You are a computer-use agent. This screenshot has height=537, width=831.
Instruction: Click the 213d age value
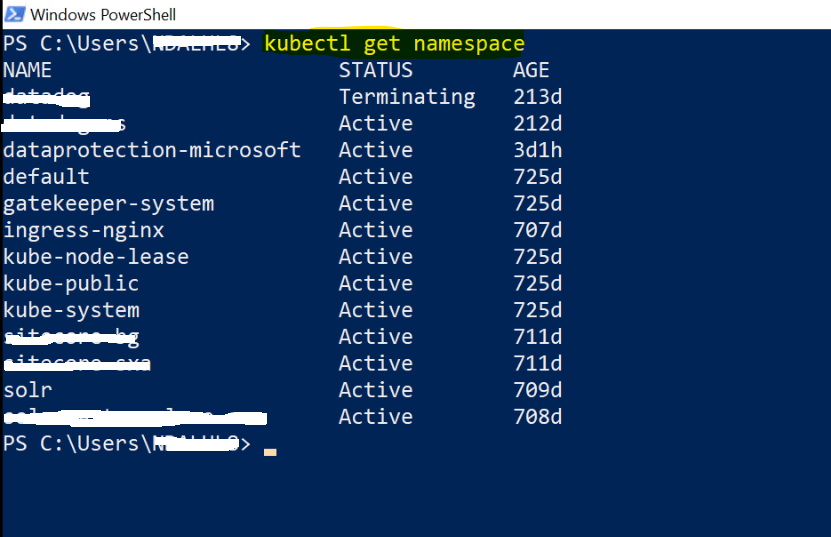(537, 97)
